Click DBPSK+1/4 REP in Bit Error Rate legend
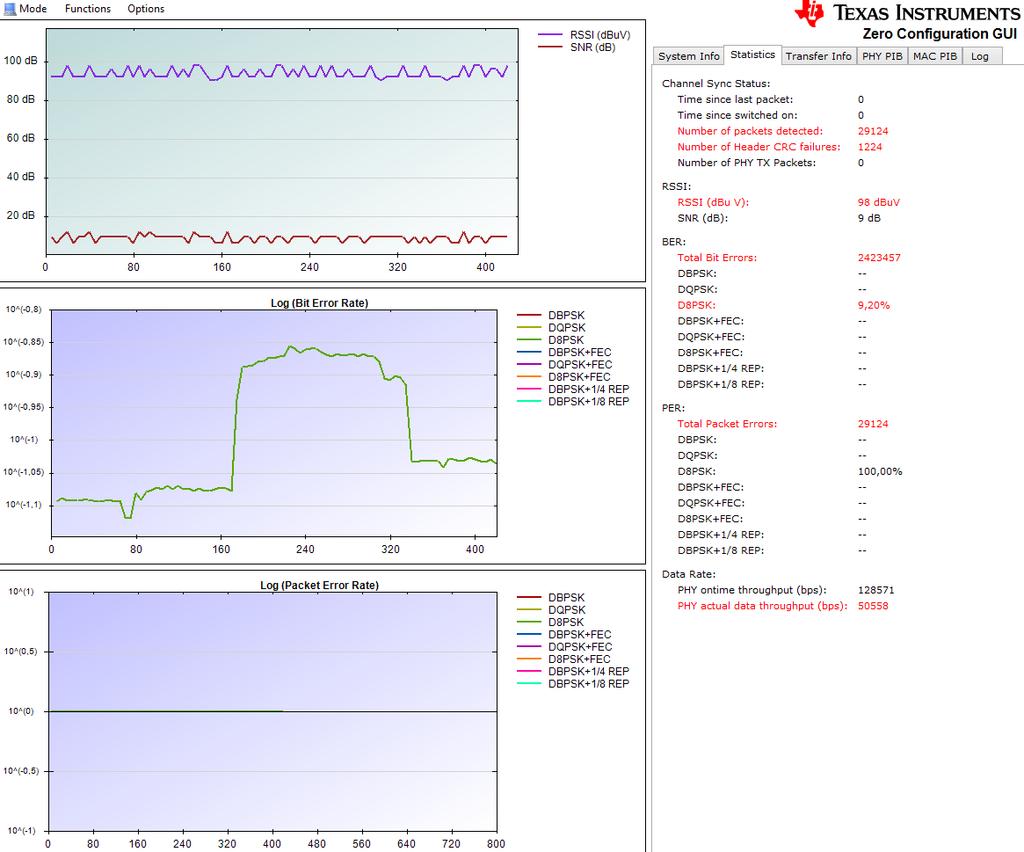1024x852 pixels. pyautogui.click(x=573, y=389)
